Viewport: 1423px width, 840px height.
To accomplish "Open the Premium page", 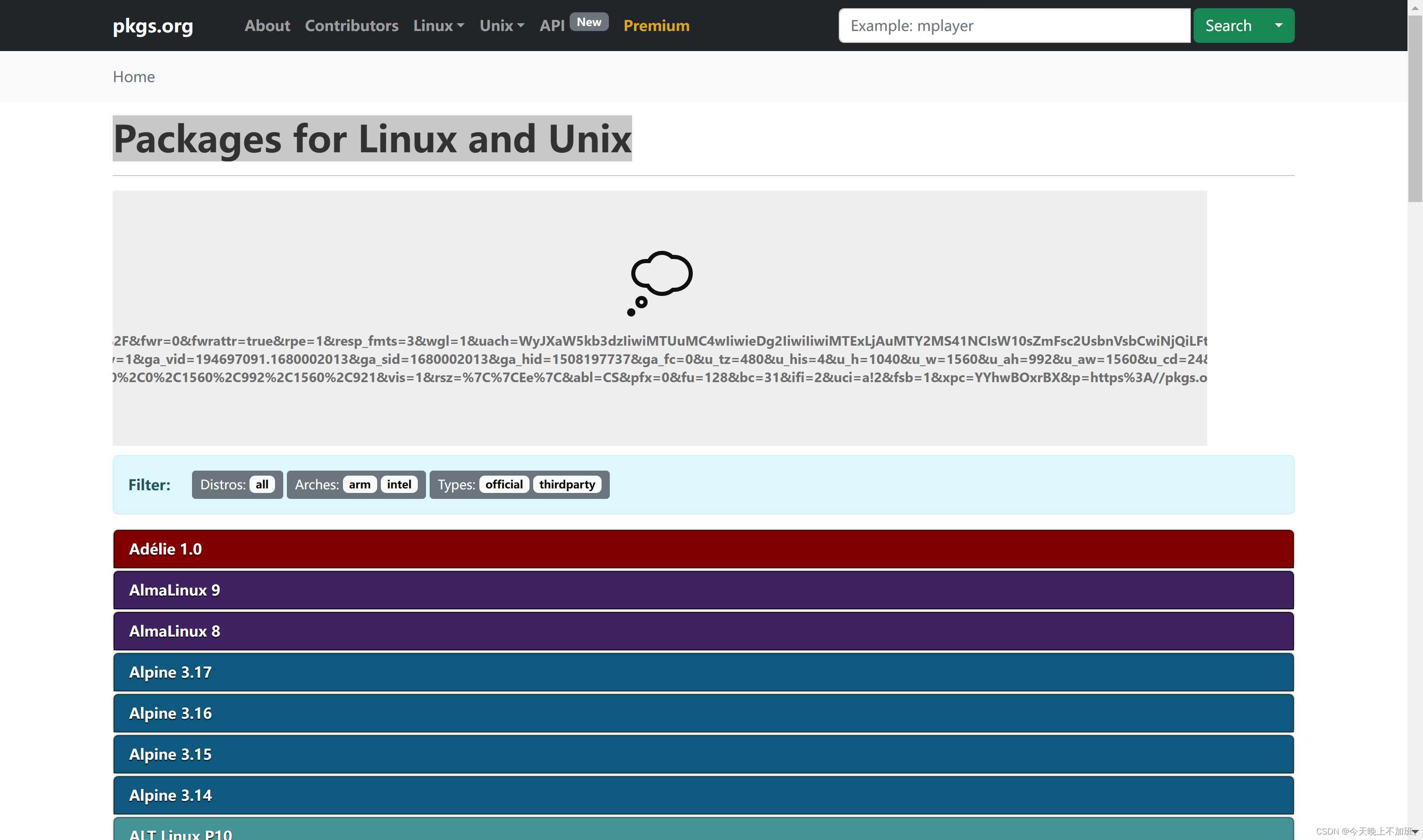I will point(656,26).
